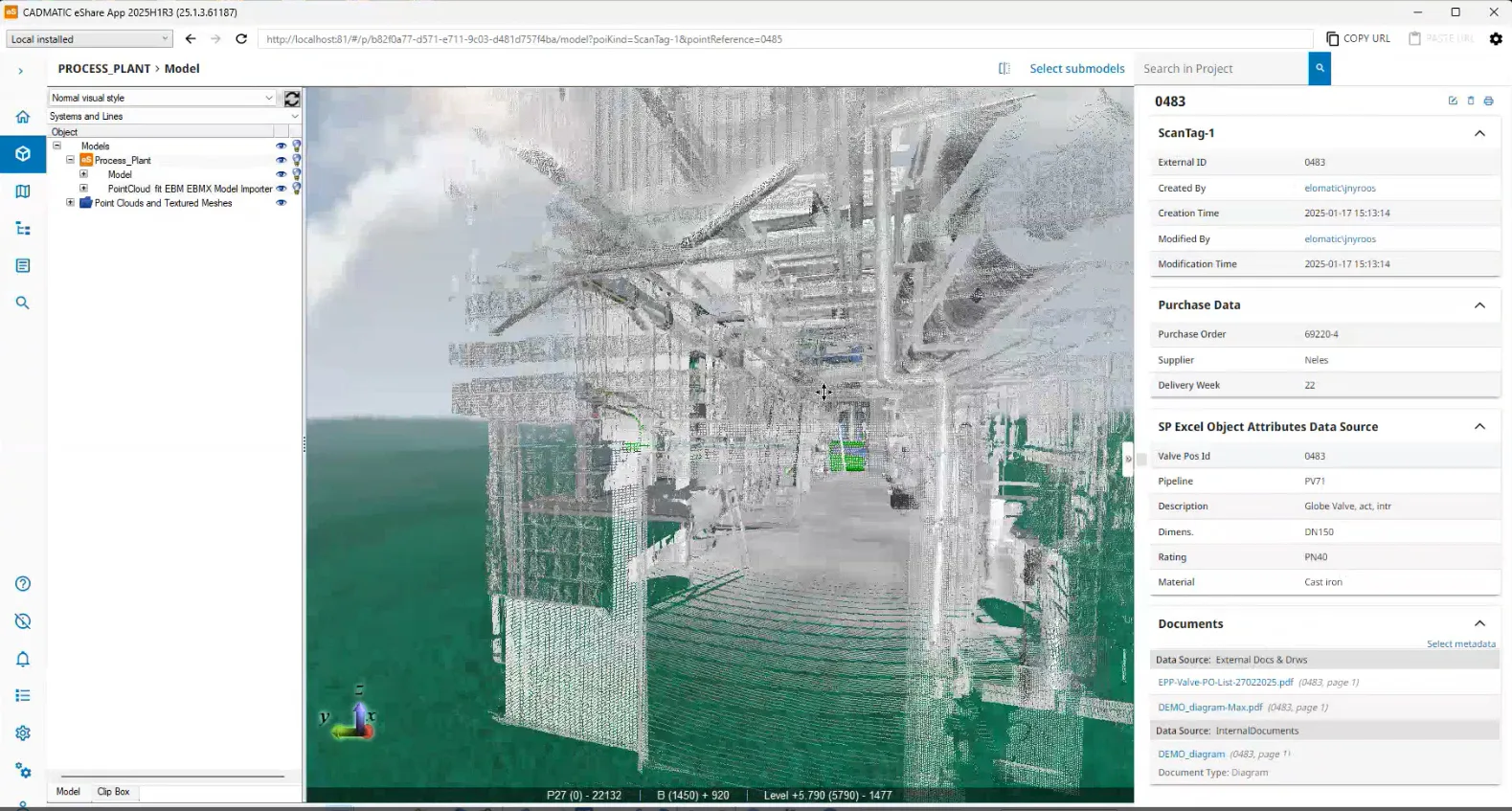
Task: Edit the 0483 object with the pencil icon
Action: (1453, 101)
